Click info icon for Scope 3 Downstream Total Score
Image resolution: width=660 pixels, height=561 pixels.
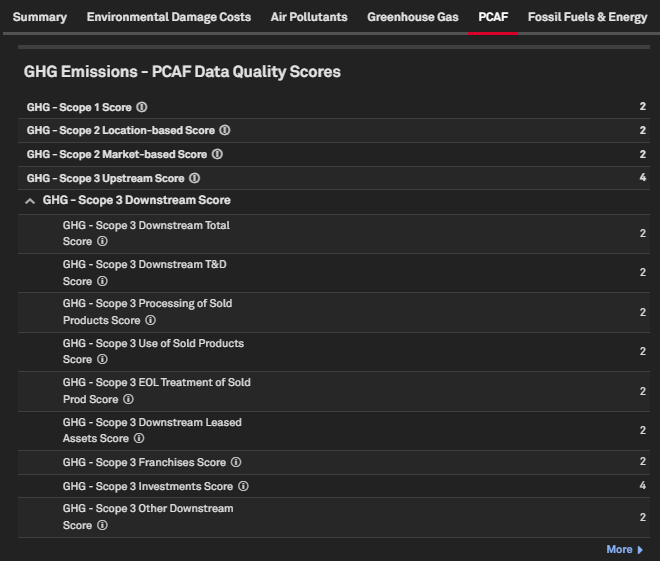[102, 242]
